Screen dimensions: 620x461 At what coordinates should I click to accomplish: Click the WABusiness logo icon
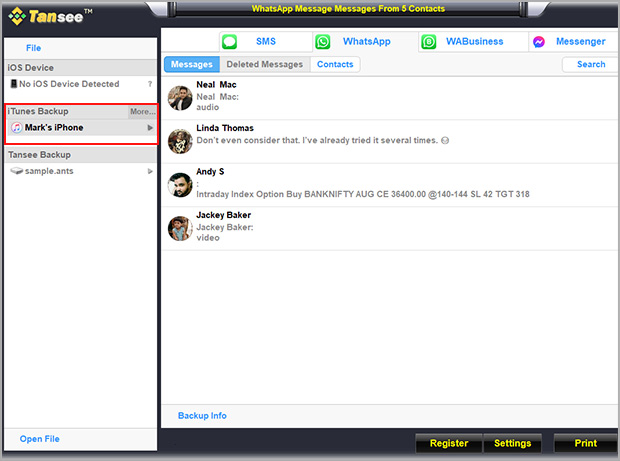(429, 42)
